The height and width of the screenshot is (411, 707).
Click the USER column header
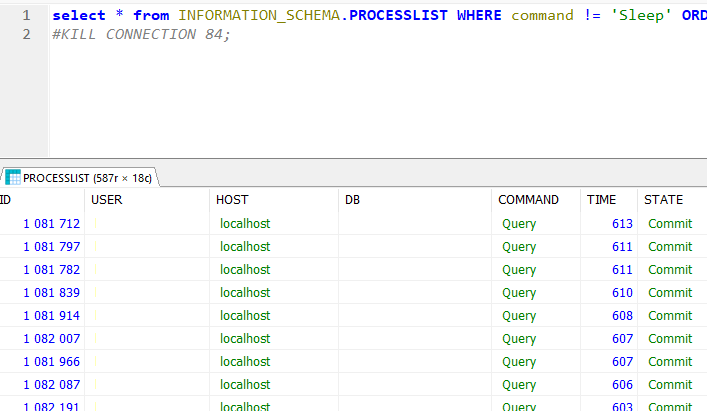[x=107, y=200]
